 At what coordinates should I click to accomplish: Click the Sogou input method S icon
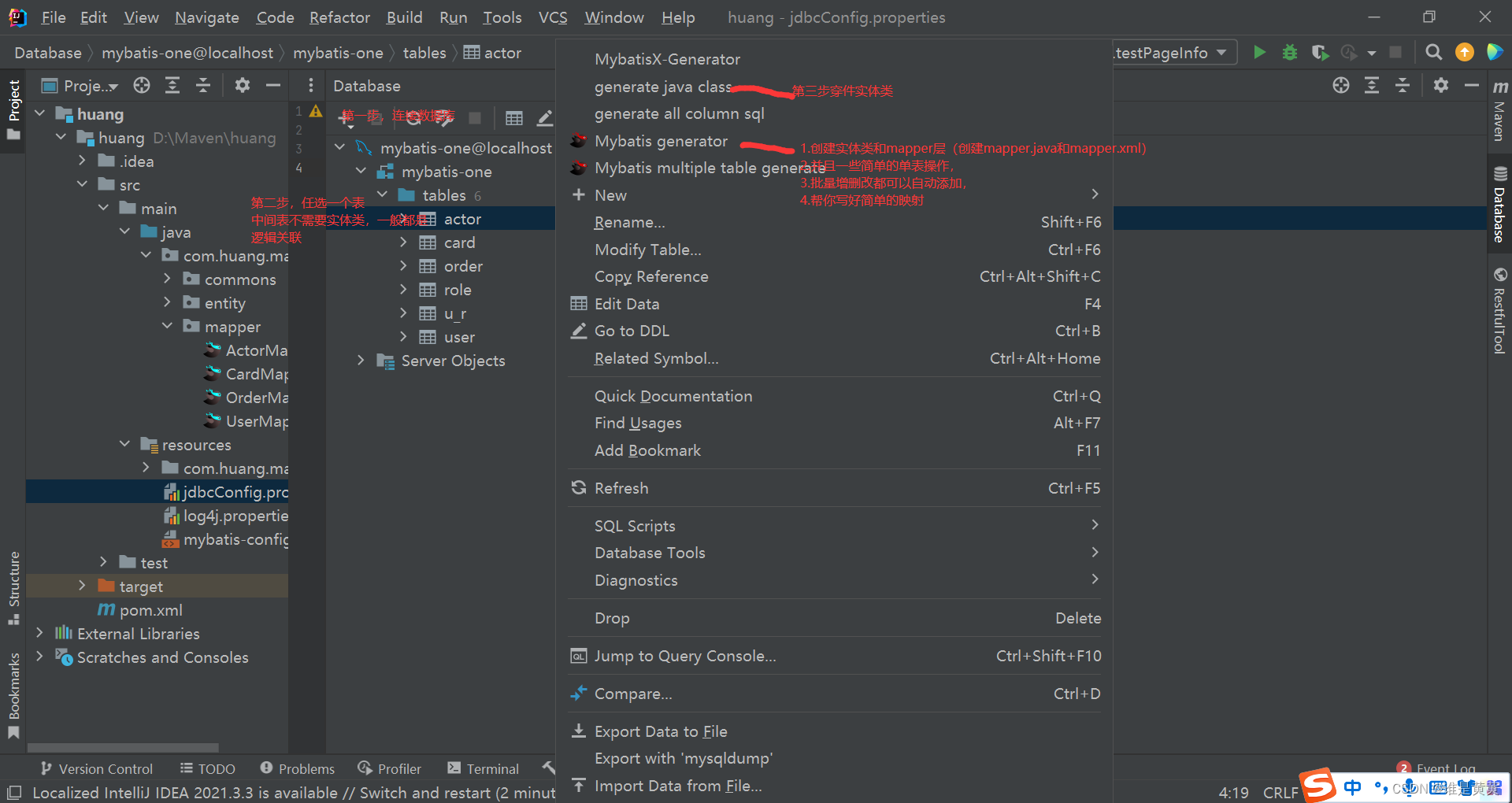coord(1318,785)
